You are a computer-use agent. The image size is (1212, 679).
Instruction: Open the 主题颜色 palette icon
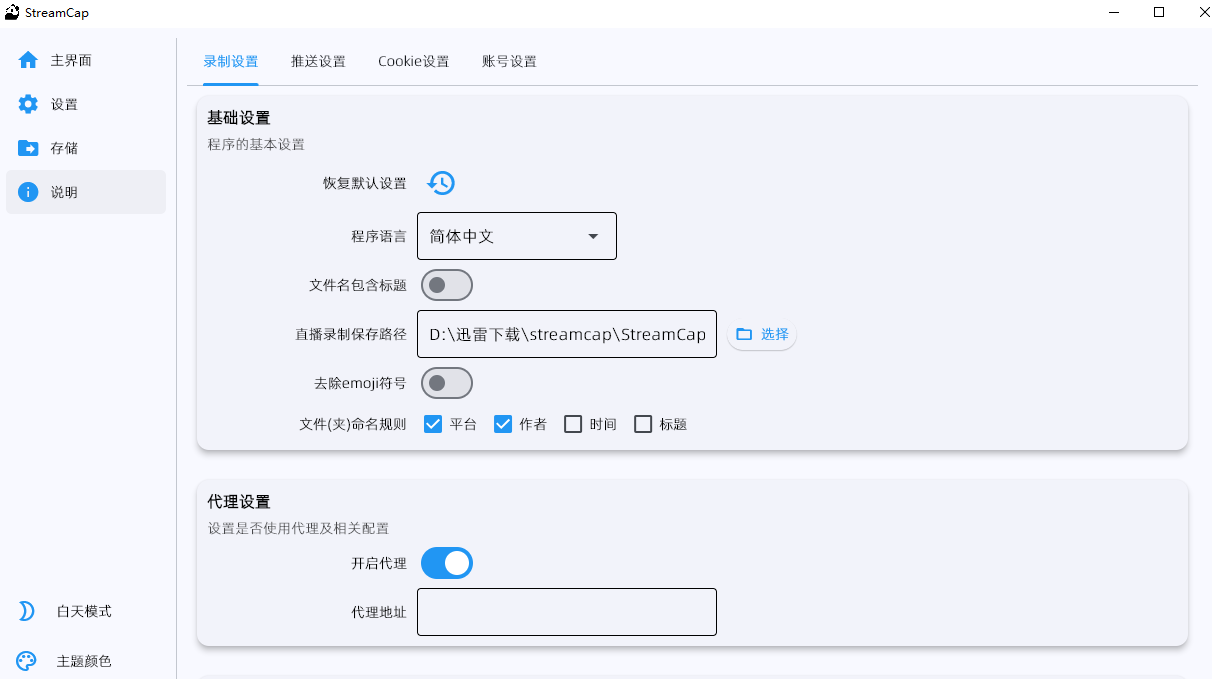[x=27, y=661]
